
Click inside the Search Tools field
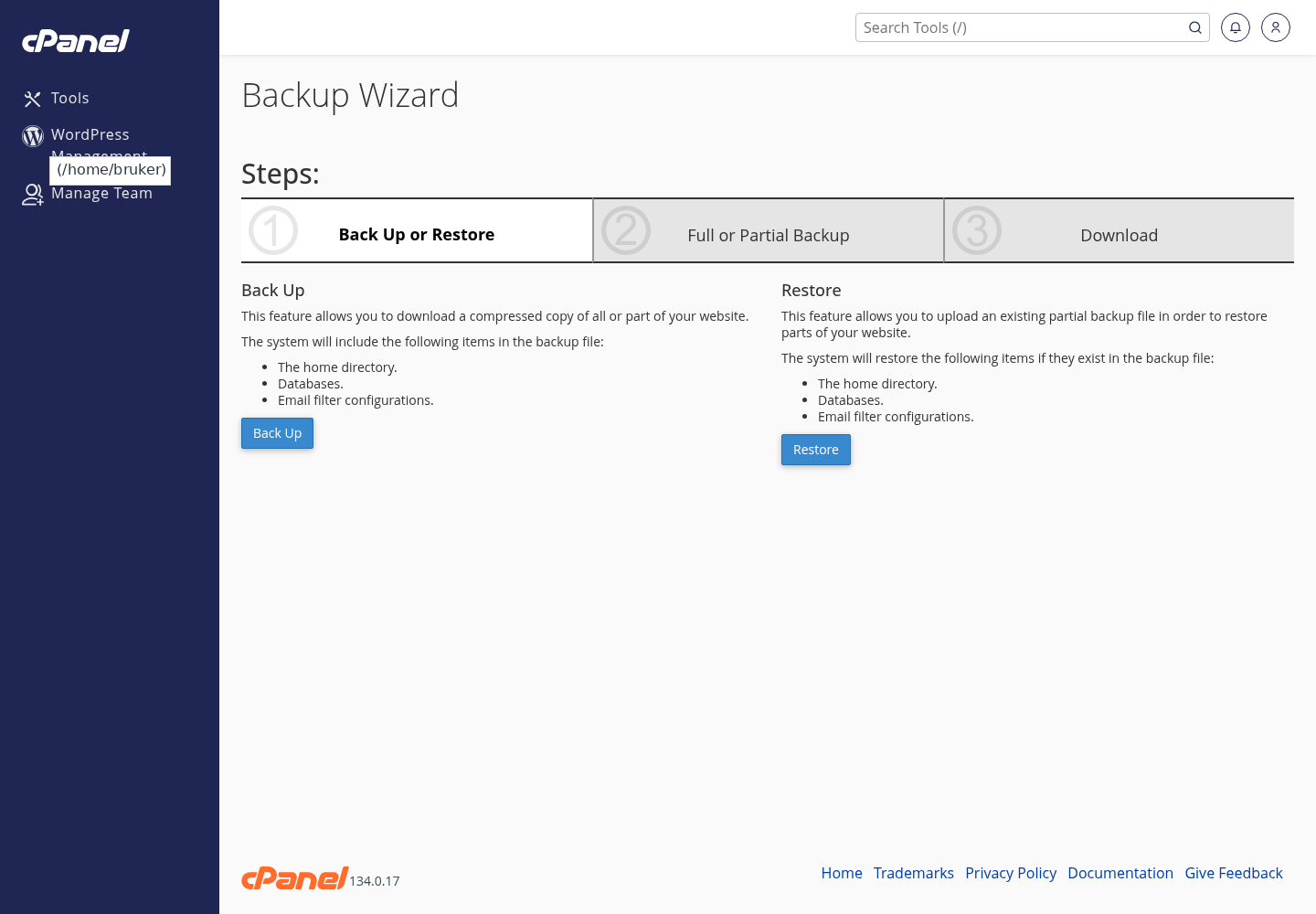tap(1005, 27)
